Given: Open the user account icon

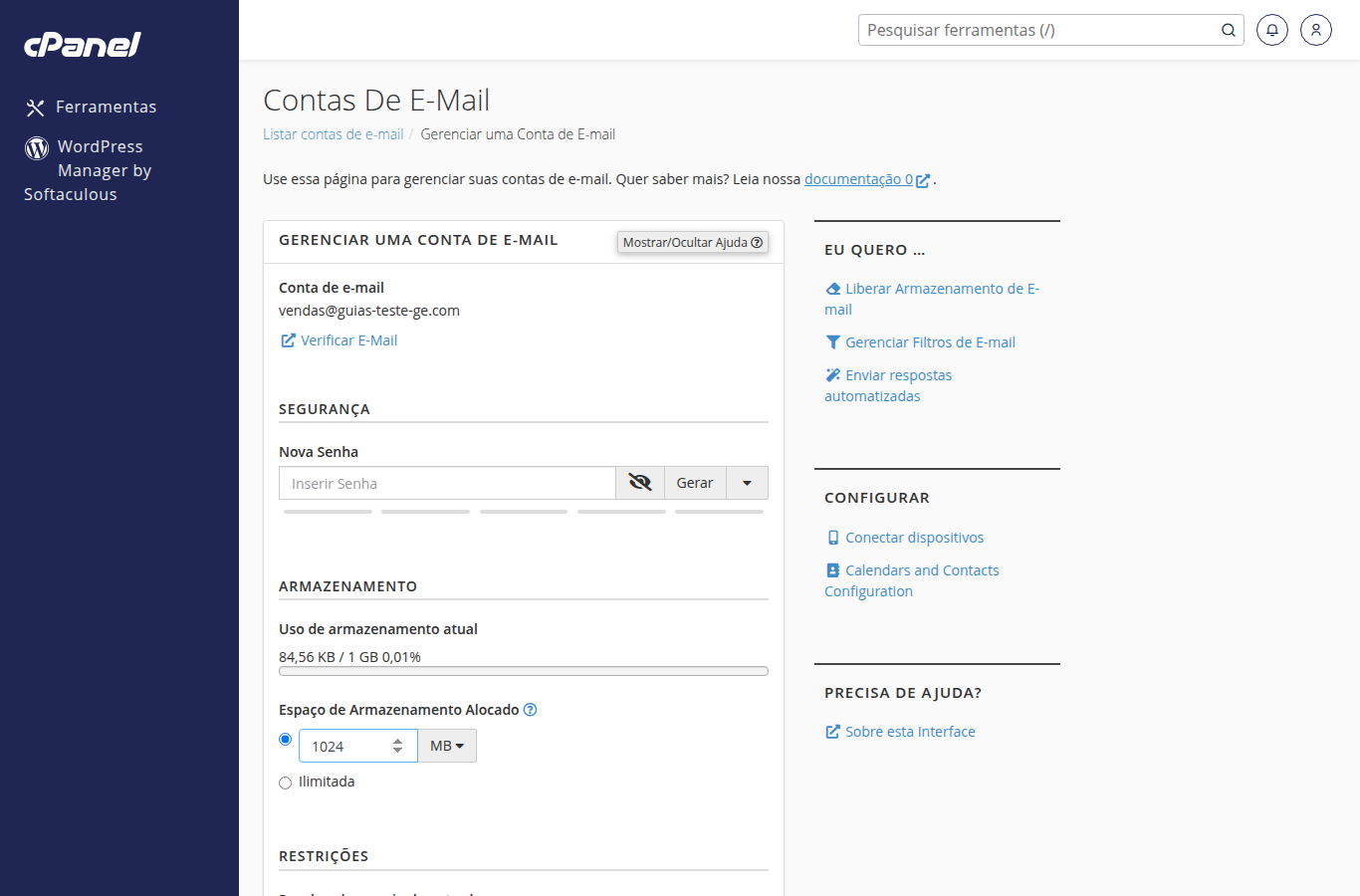Looking at the screenshot, I should [x=1316, y=30].
